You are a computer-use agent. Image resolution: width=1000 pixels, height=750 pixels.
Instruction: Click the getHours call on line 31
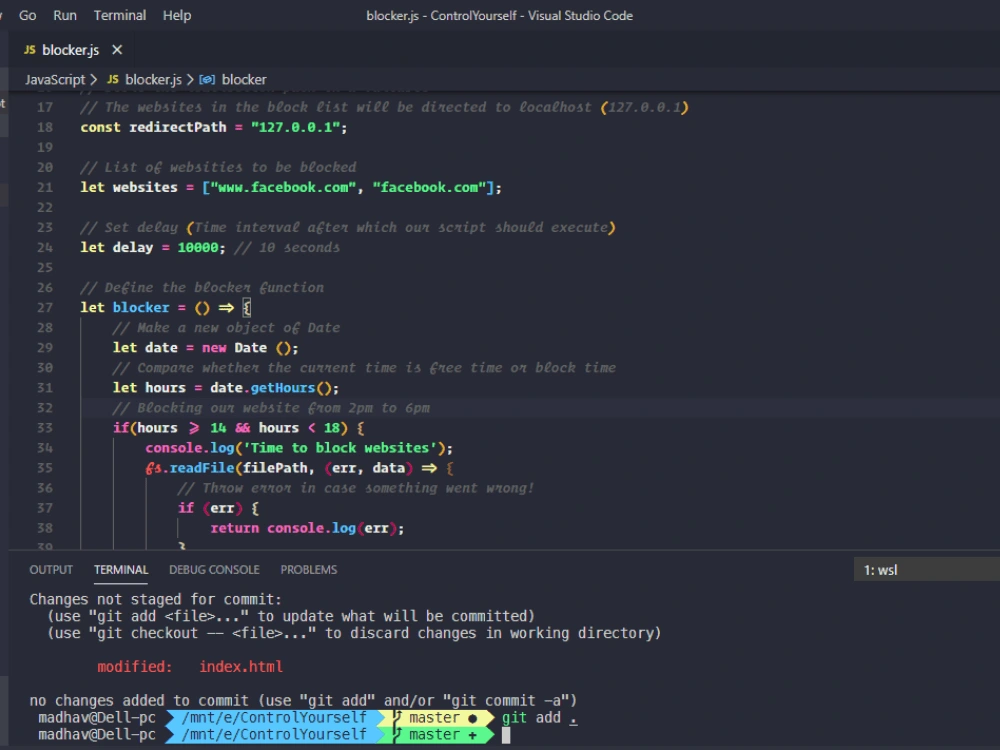pyautogui.click(x=283, y=388)
